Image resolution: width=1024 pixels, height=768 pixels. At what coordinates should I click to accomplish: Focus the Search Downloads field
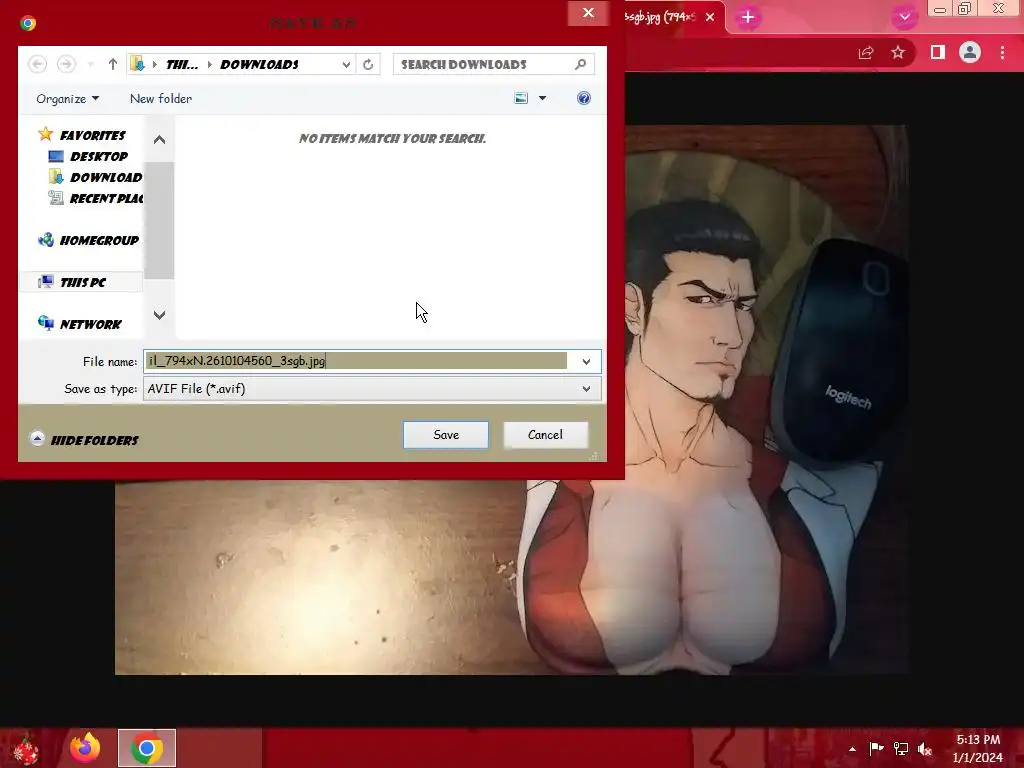[x=485, y=64]
